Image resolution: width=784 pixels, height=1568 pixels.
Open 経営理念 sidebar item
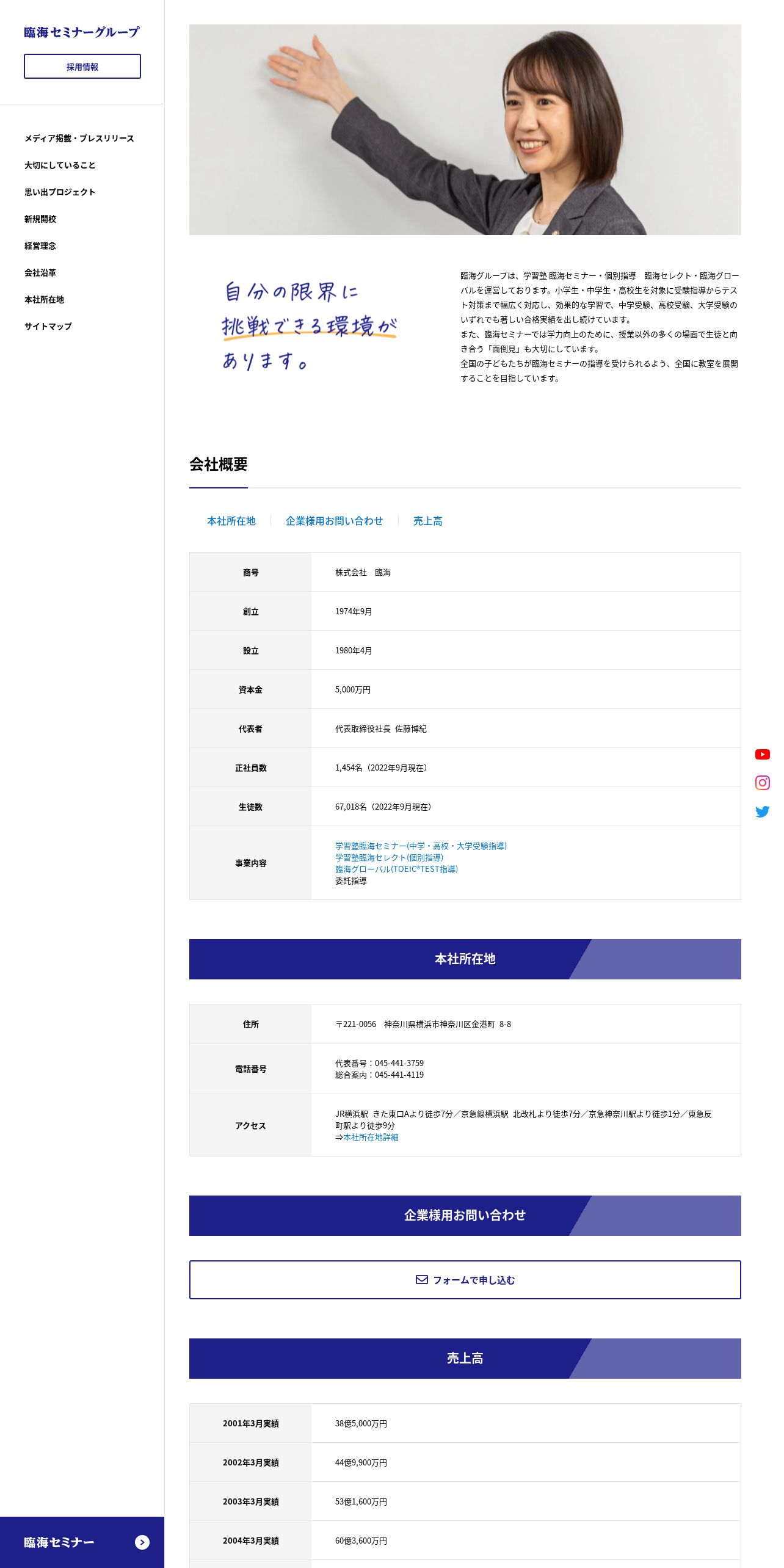[40, 246]
